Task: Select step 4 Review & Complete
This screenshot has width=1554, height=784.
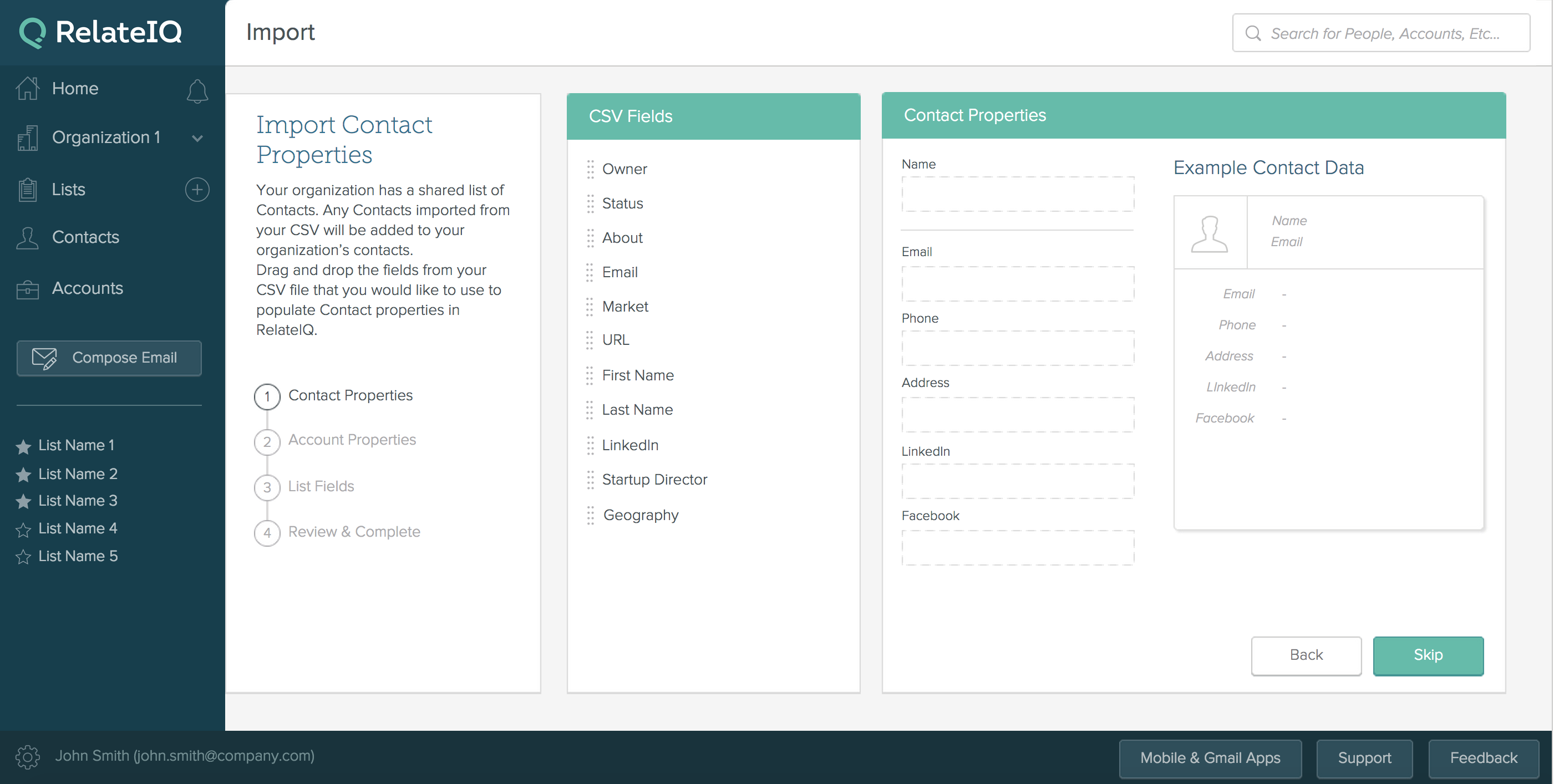Action: [338, 532]
